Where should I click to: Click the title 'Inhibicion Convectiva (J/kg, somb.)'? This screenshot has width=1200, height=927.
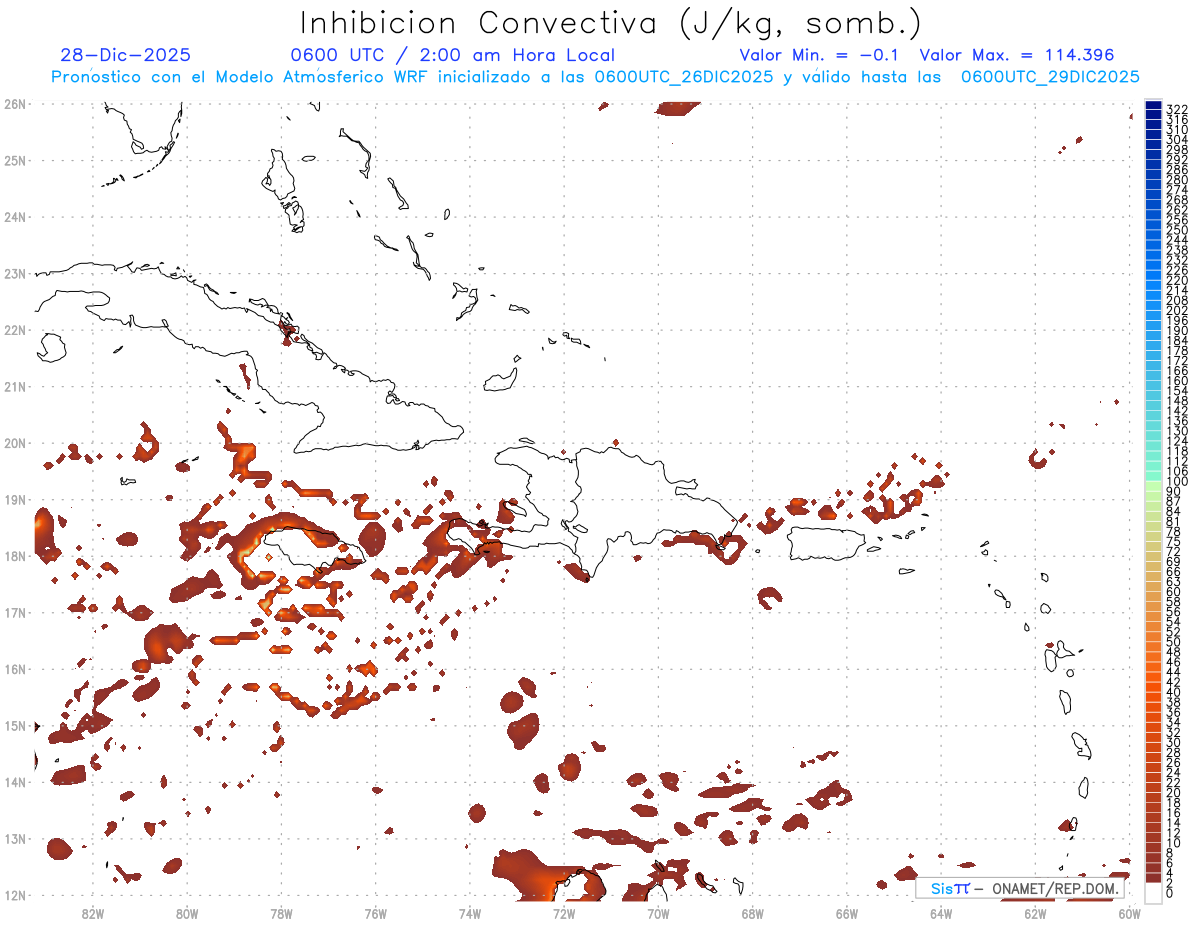(610, 24)
